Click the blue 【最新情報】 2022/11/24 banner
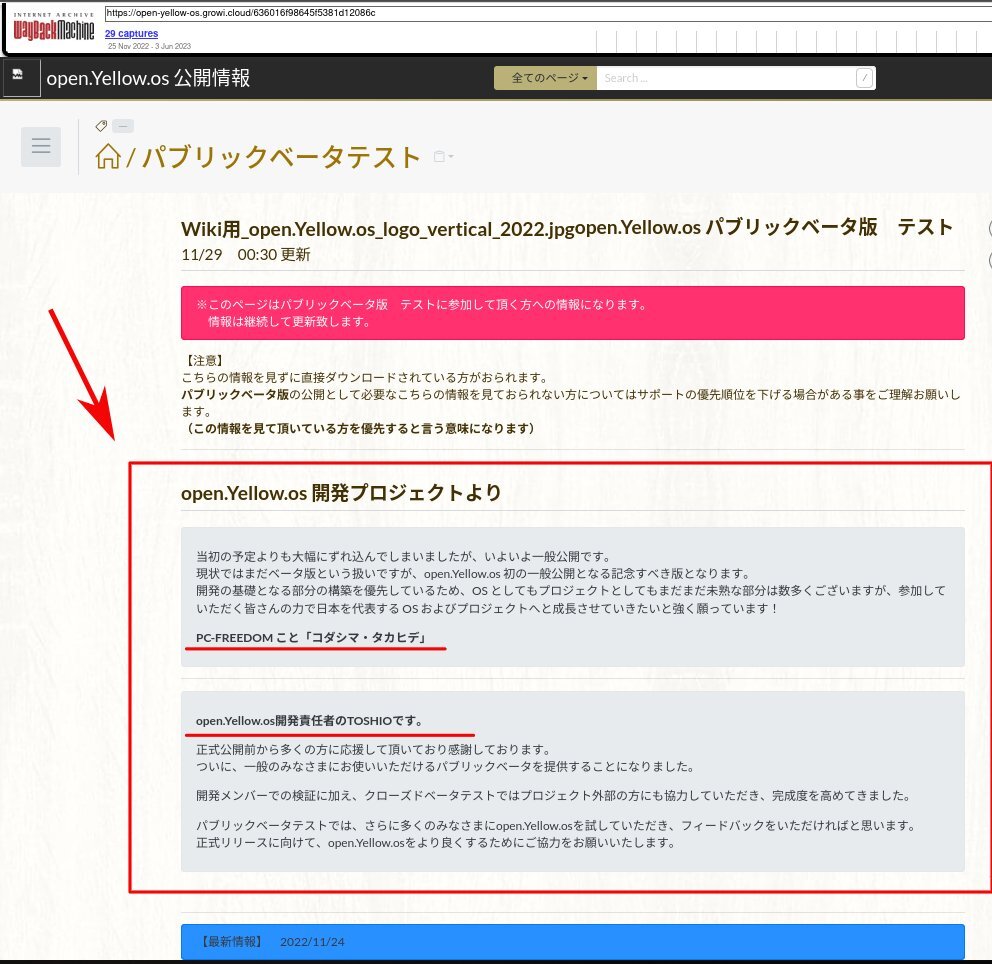This screenshot has height=964, width=992. coord(573,941)
